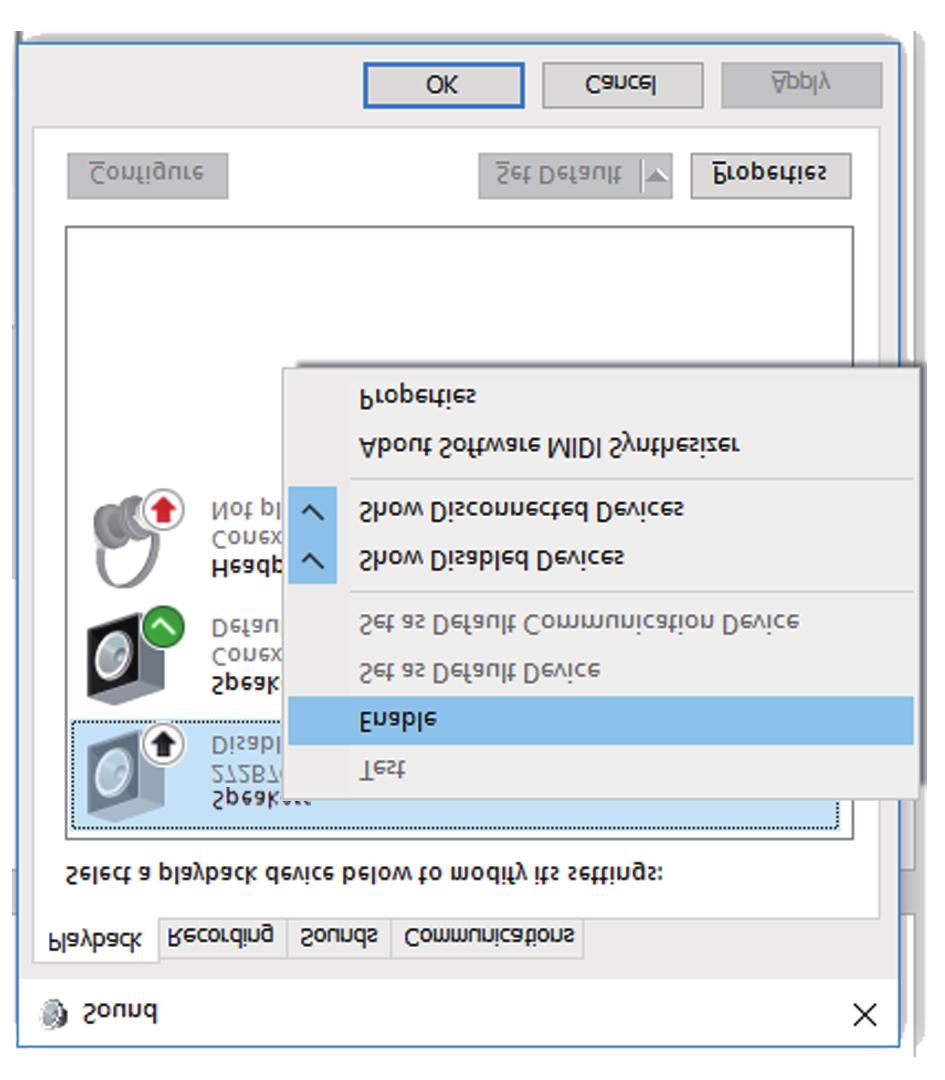Switch to the Communications tab
The height and width of the screenshot is (1080, 945).
pos(488,937)
